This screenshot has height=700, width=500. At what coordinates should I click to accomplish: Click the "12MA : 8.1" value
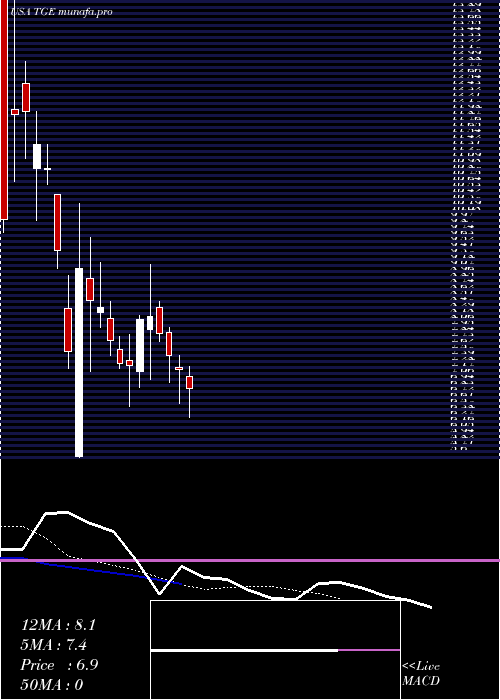point(58,625)
